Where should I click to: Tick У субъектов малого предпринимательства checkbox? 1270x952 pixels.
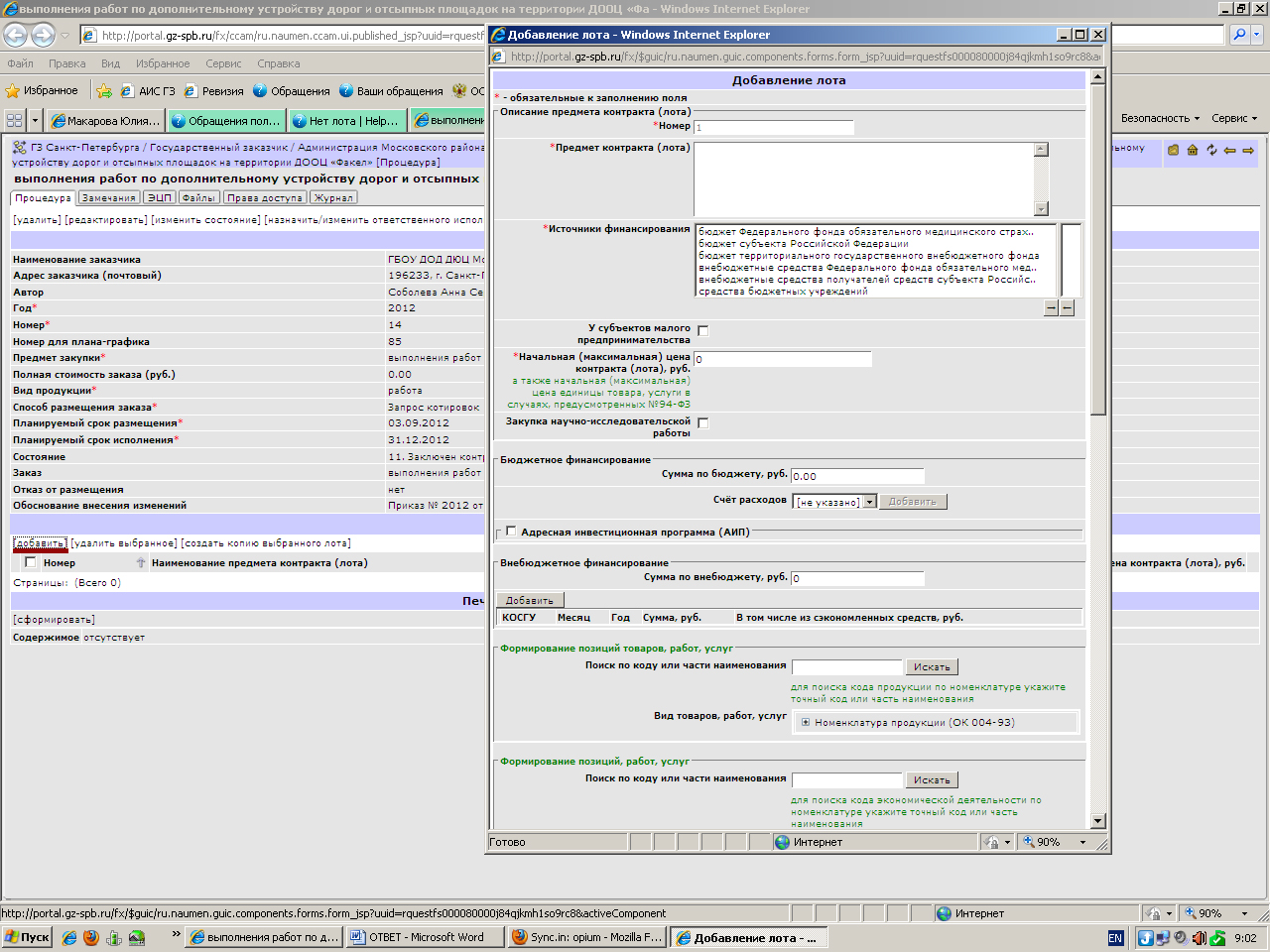[x=702, y=331]
